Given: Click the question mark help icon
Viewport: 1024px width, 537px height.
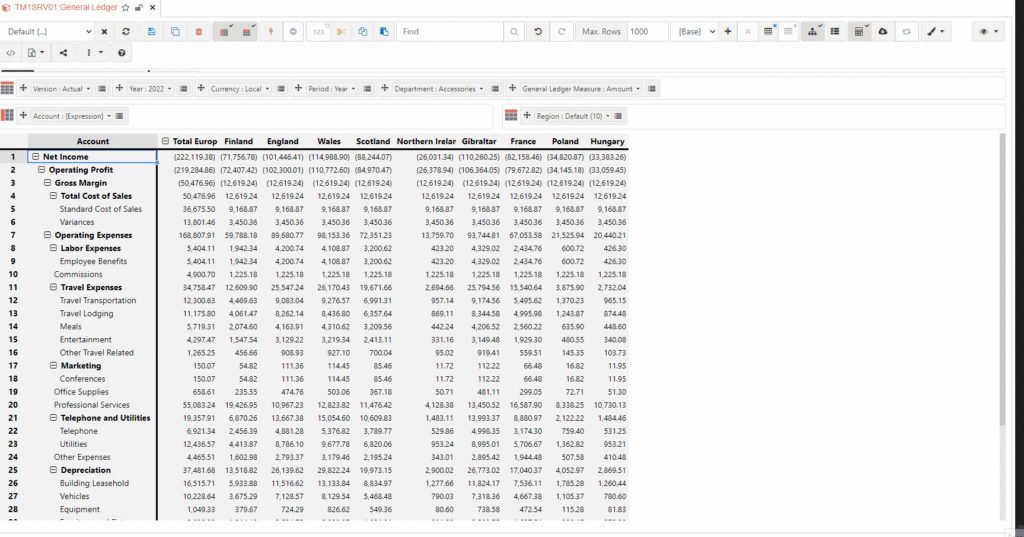Looking at the screenshot, I should coord(121,52).
